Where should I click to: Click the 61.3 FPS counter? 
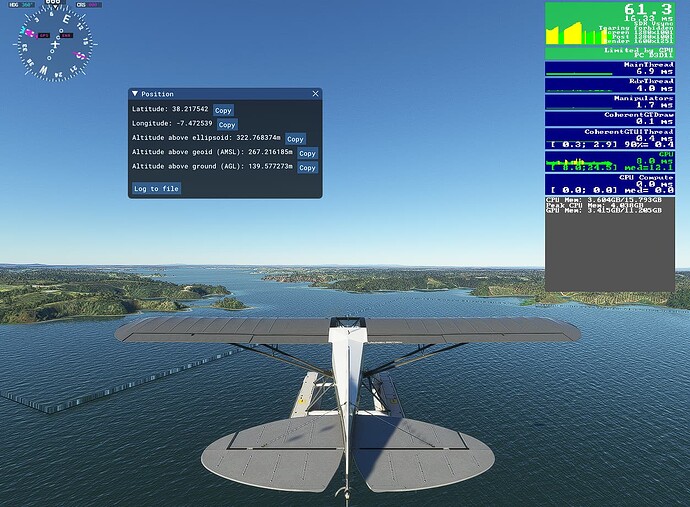tap(647, 9)
